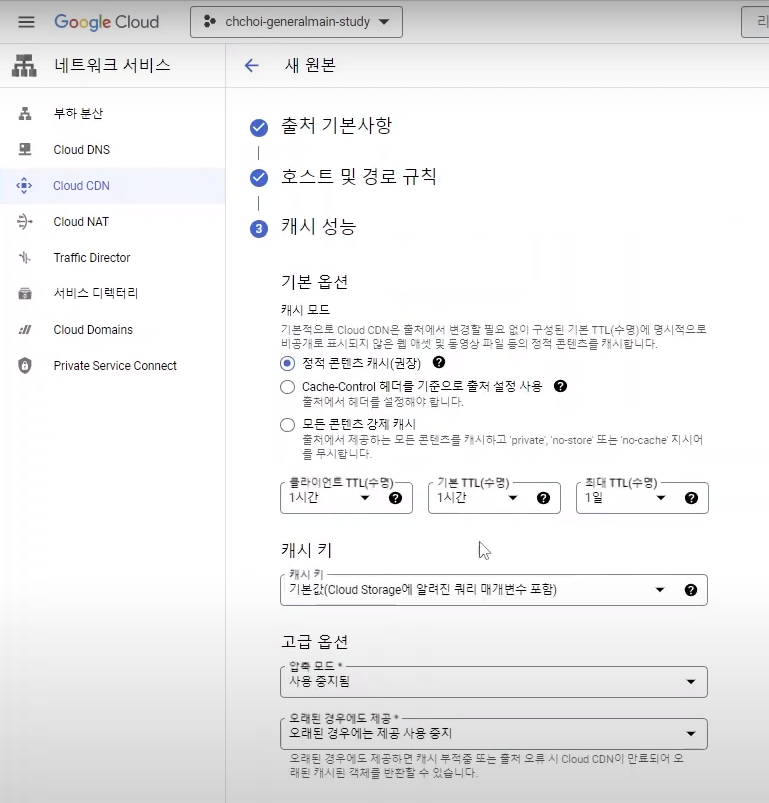Screen dimensions: 769x803
Task: Click the Private Service Connect shield icon
Action: [25, 366]
